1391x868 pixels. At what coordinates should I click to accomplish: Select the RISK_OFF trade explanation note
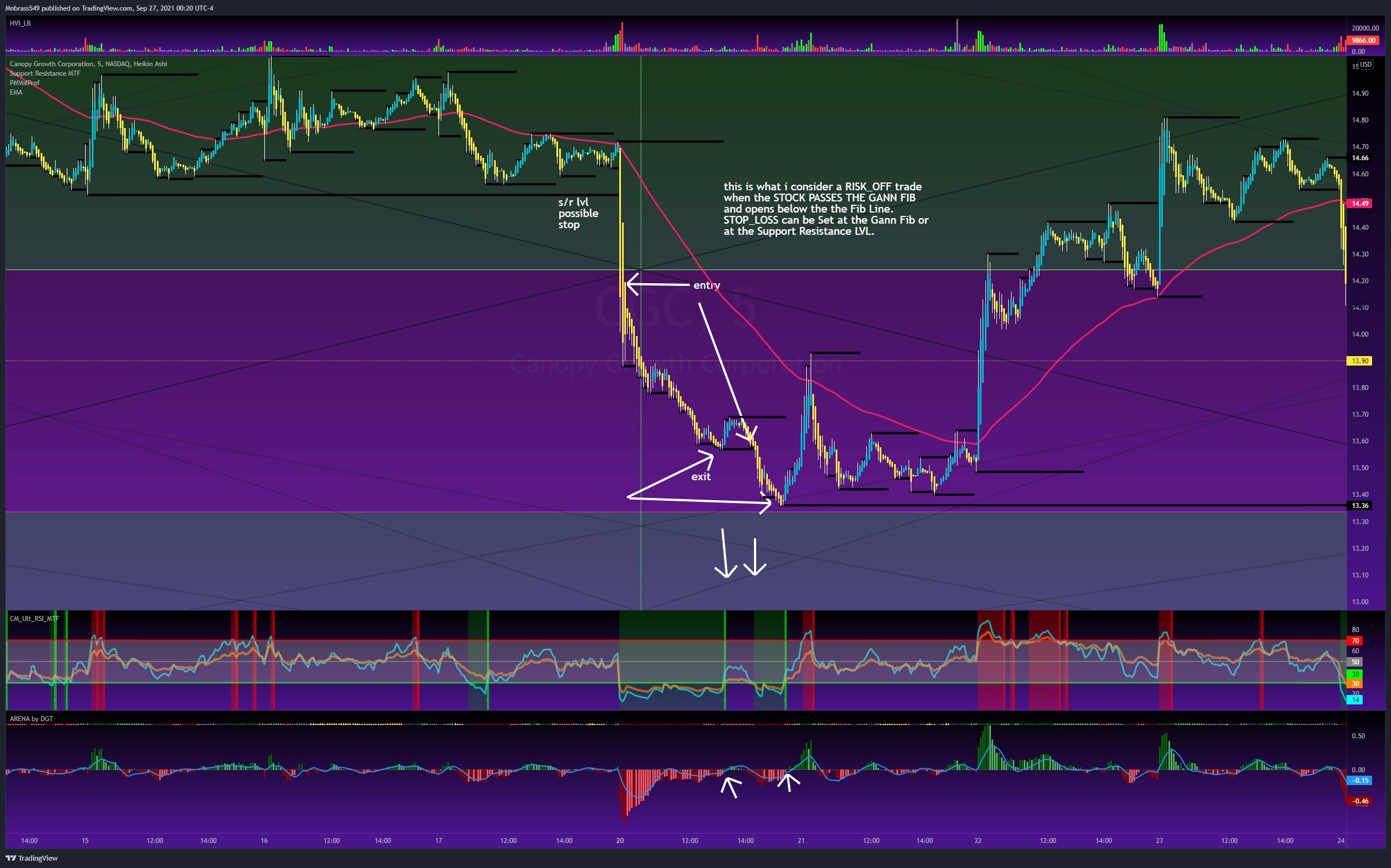point(826,209)
